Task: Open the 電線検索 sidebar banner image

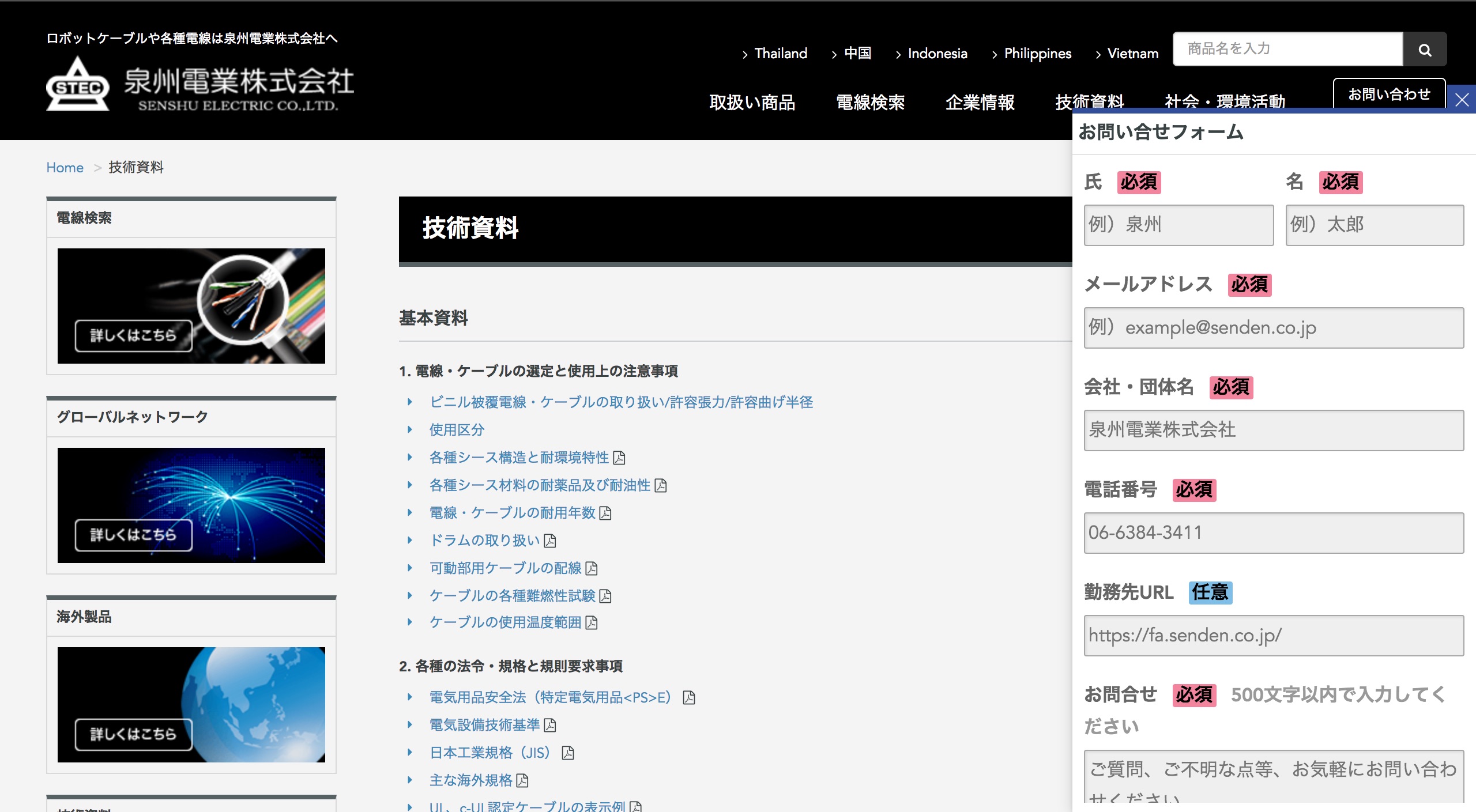Action: point(191,306)
